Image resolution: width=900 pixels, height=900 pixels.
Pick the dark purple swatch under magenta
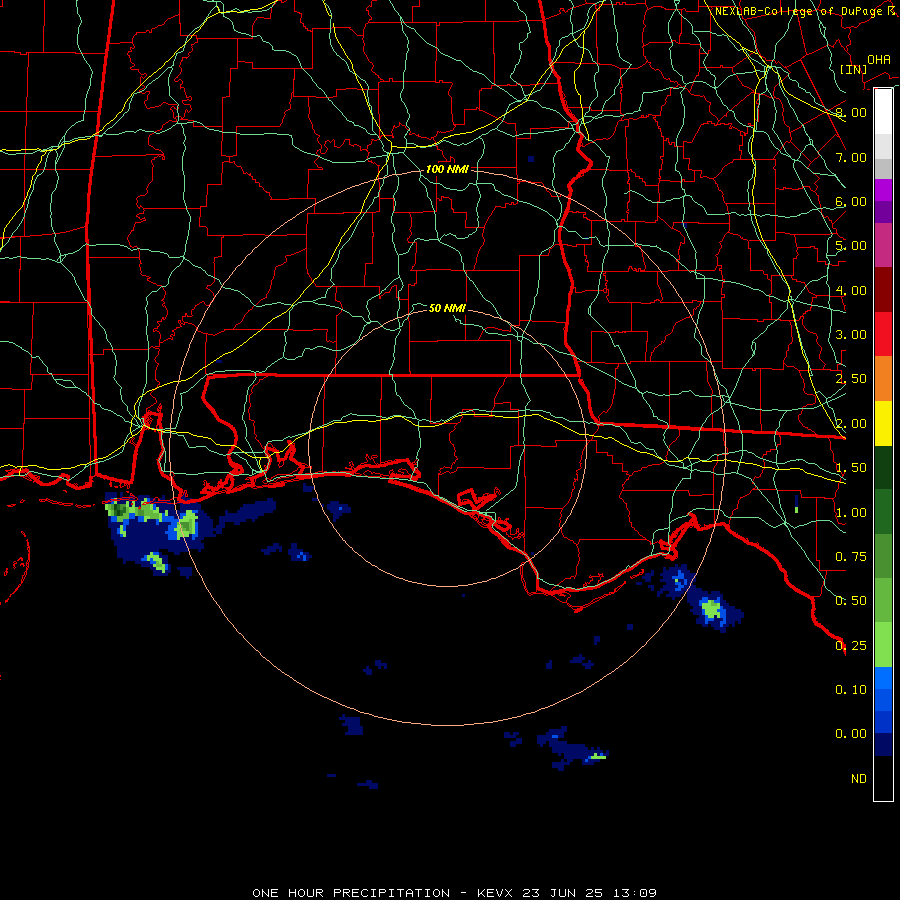[x=883, y=212]
